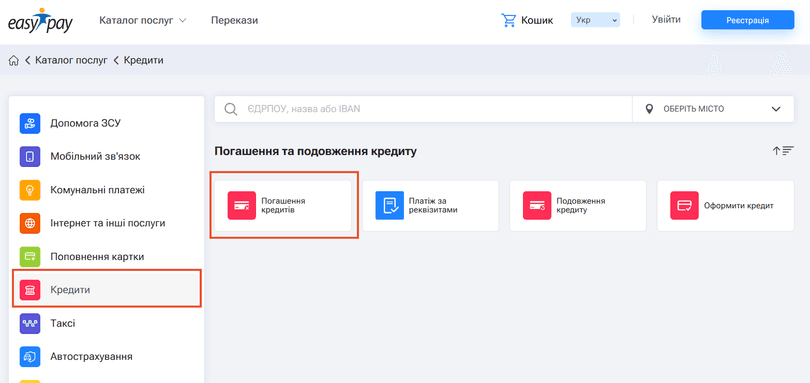
Task: Click the Кредити red sidebar icon
Action: [30, 290]
